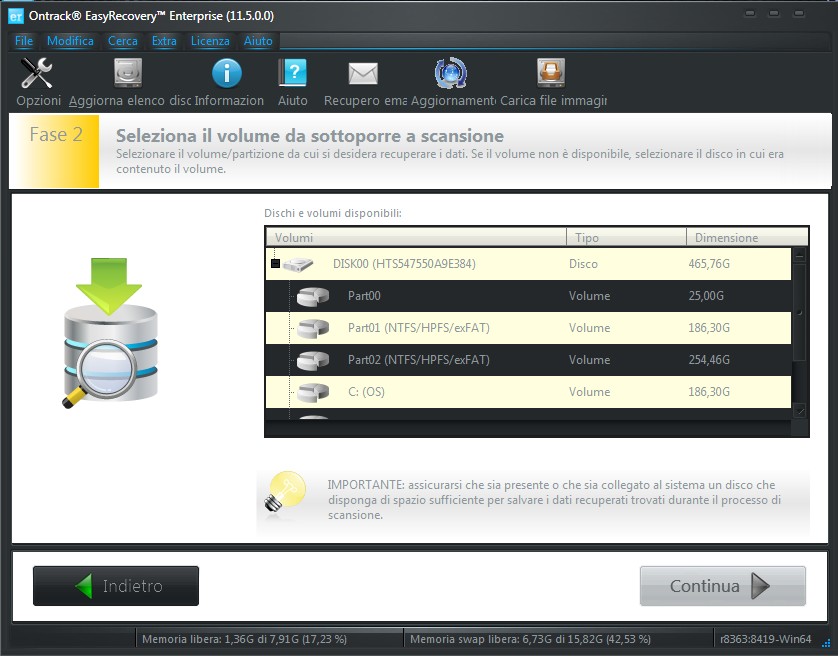Sort by the Dimensione column header
Screen dimensions: 838x656
[x=747, y=237]
